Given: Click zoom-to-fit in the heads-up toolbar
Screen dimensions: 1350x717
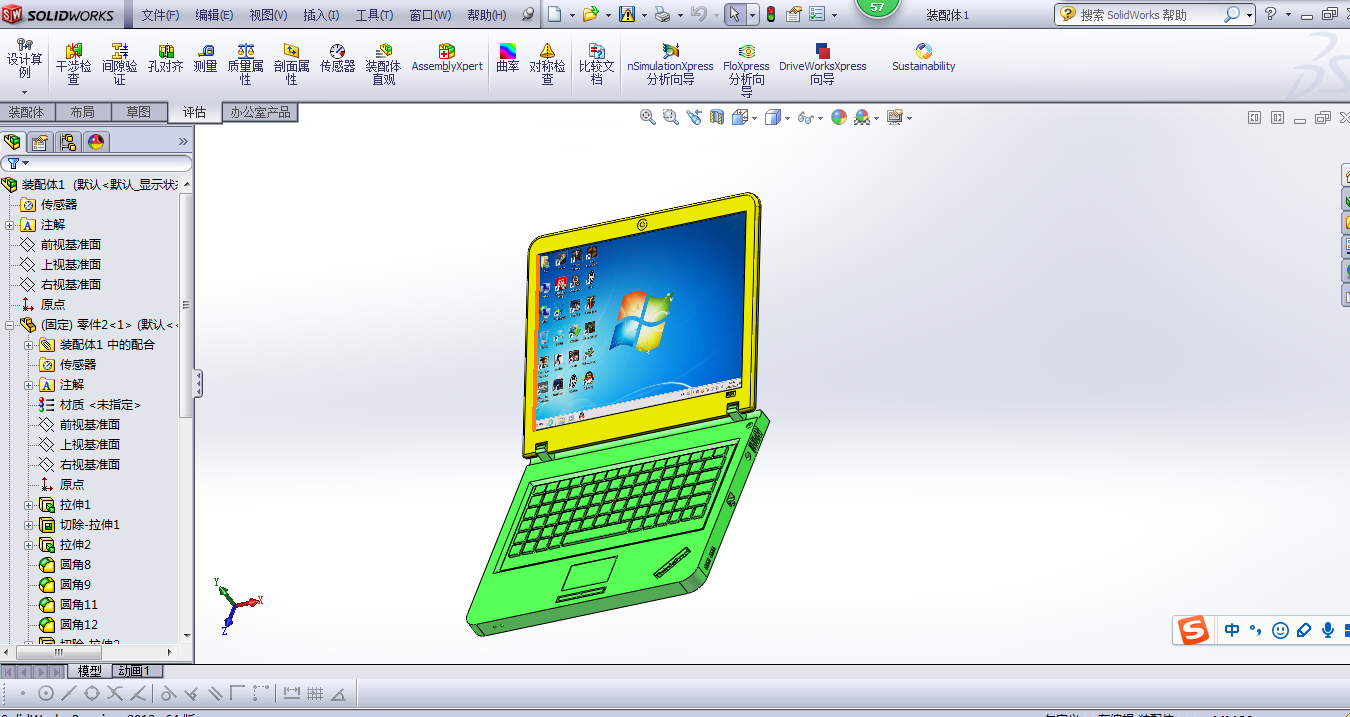Looking at the screenshot, I should [x=646, y=117].
